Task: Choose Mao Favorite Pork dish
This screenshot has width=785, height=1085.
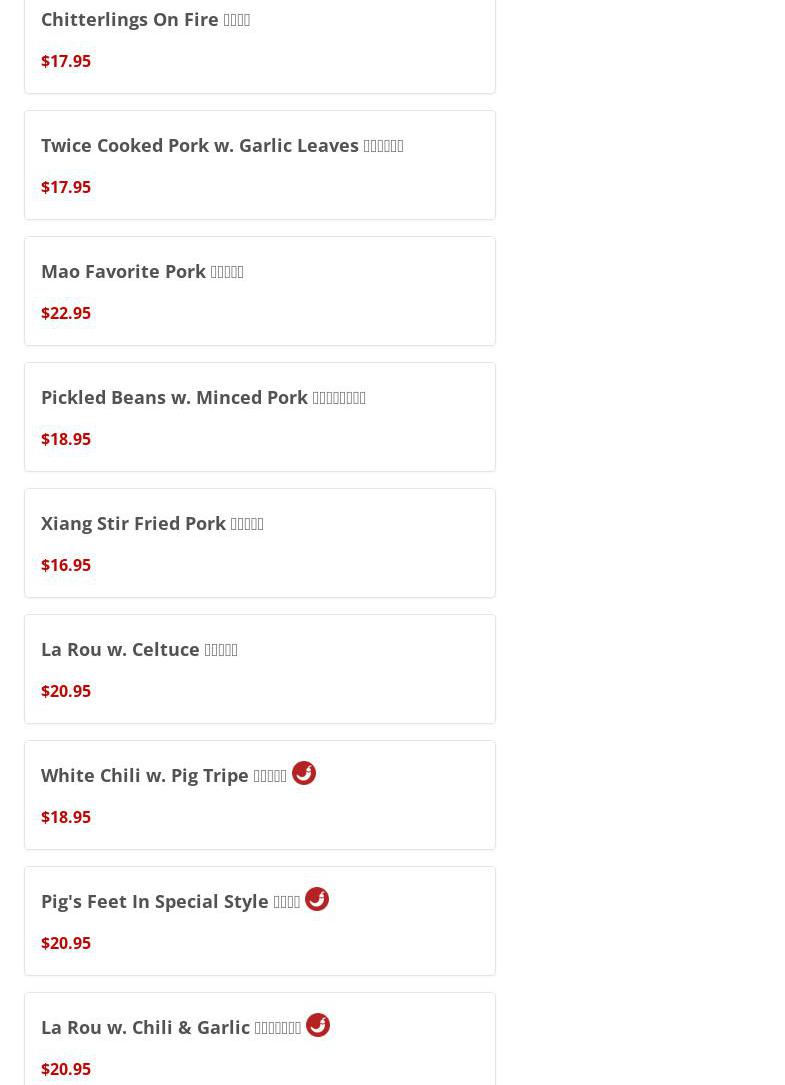Action: pyautogui.click(x=142, y=272)
